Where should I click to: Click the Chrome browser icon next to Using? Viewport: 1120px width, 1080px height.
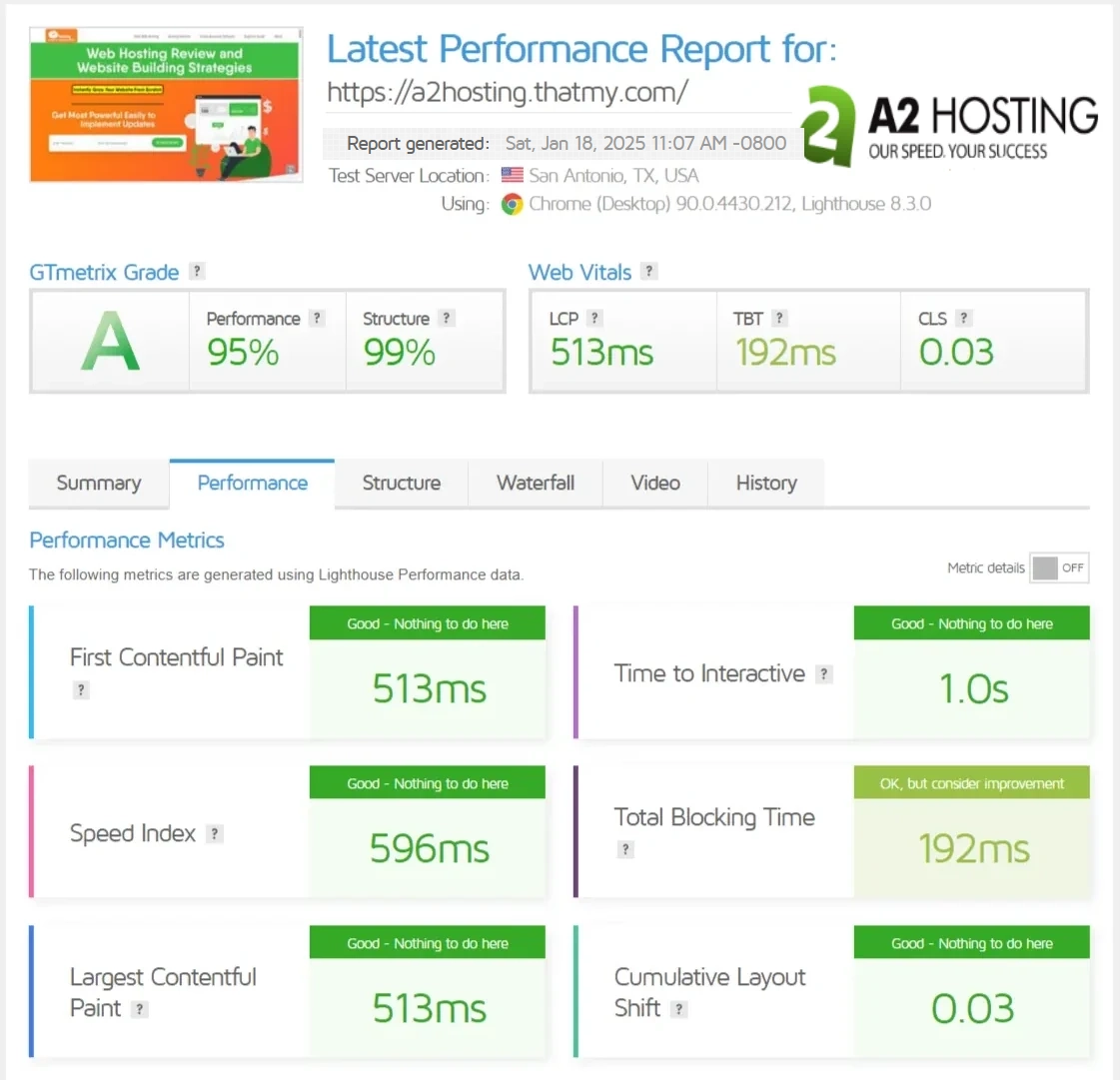[512, 204]
